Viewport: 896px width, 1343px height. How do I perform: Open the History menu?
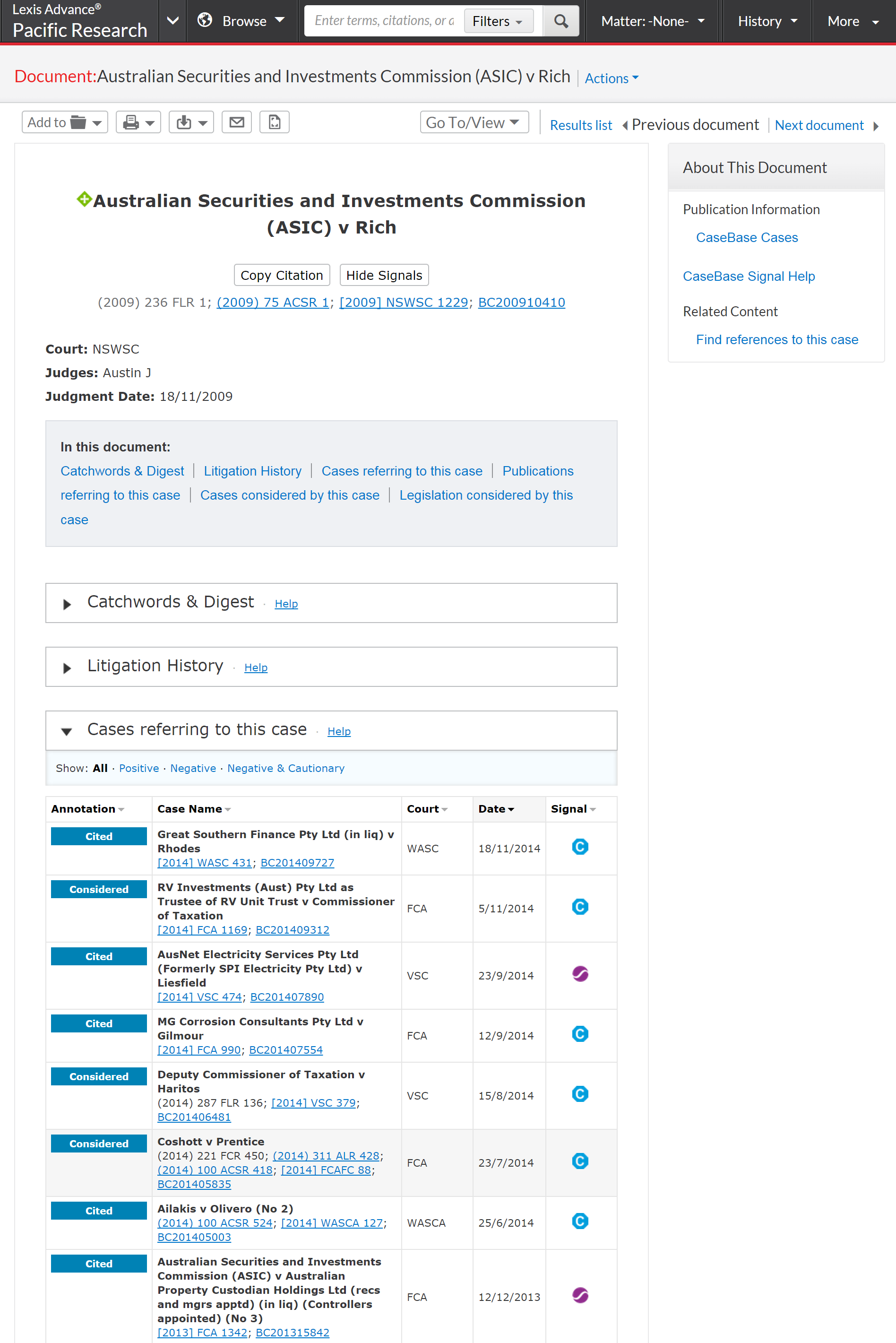point(767,21)
